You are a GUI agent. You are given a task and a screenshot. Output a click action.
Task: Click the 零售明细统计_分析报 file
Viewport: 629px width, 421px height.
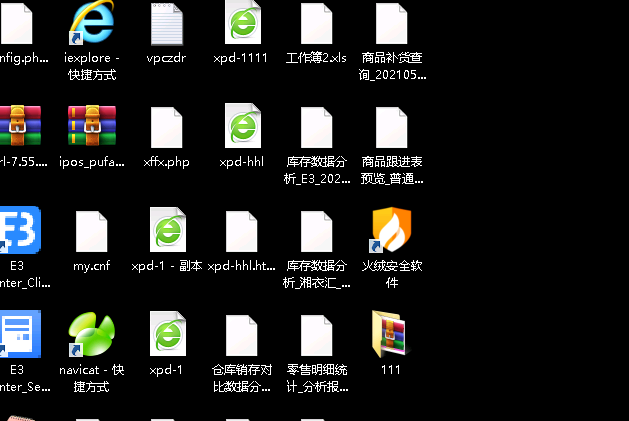316,335
